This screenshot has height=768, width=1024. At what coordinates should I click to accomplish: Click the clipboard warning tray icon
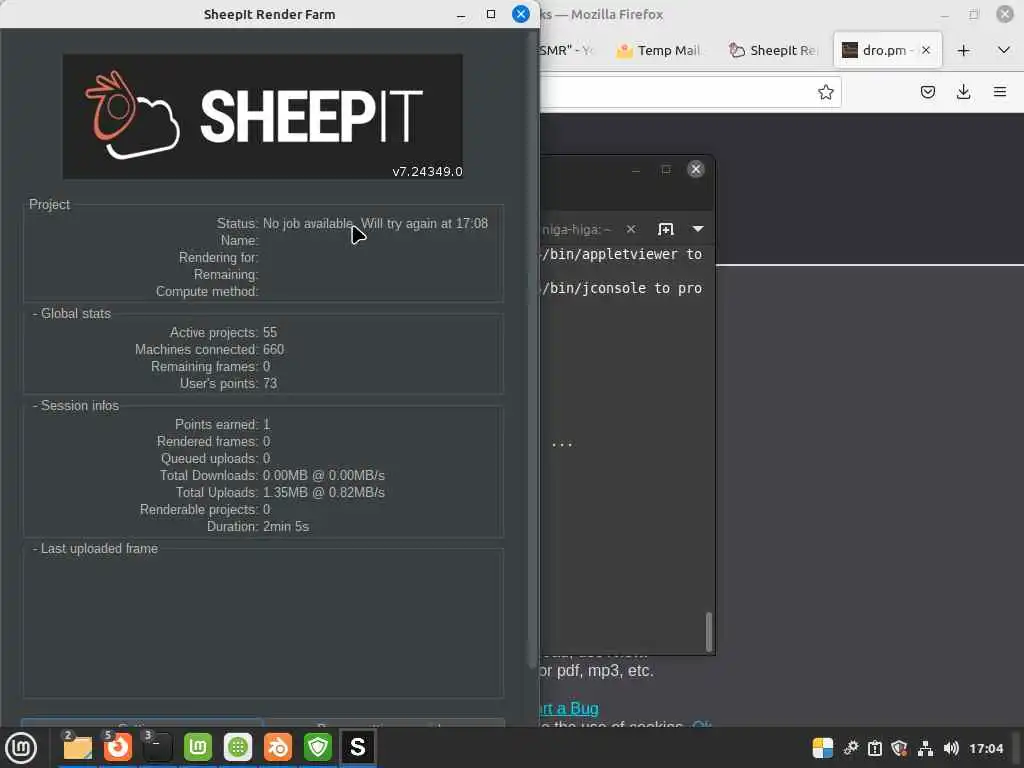875,748
